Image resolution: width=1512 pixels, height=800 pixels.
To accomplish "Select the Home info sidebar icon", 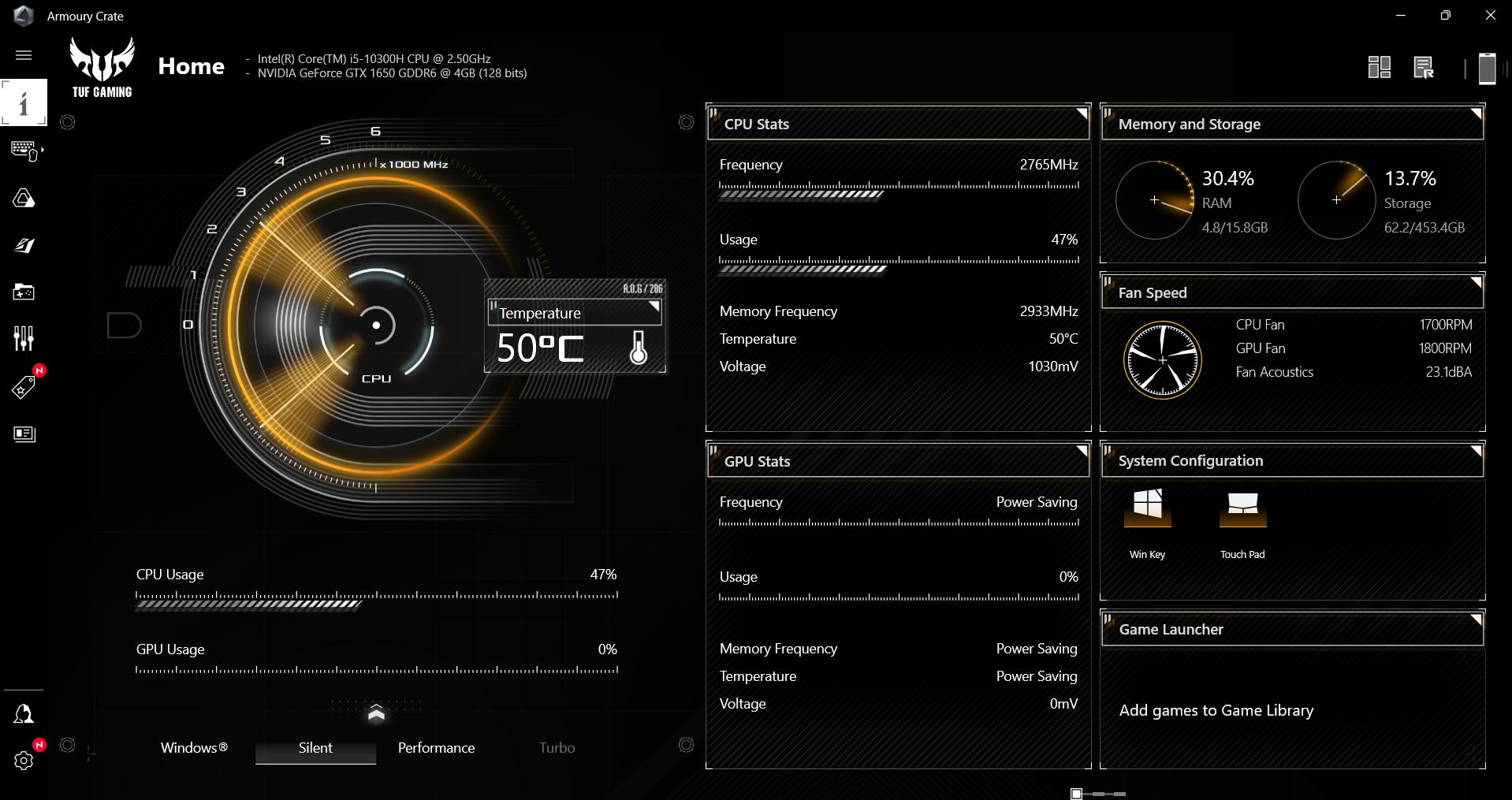I will (x=24, y=102).
